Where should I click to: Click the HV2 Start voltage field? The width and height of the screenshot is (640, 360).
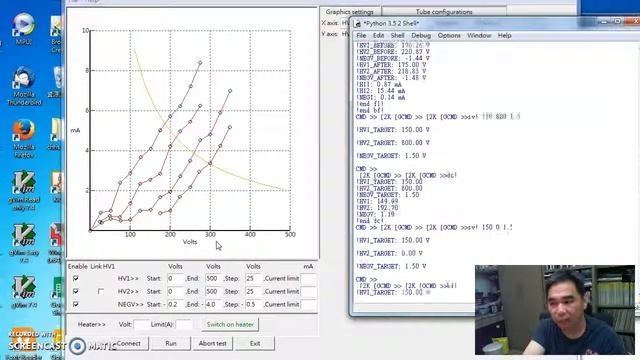[x=176, y=291]
